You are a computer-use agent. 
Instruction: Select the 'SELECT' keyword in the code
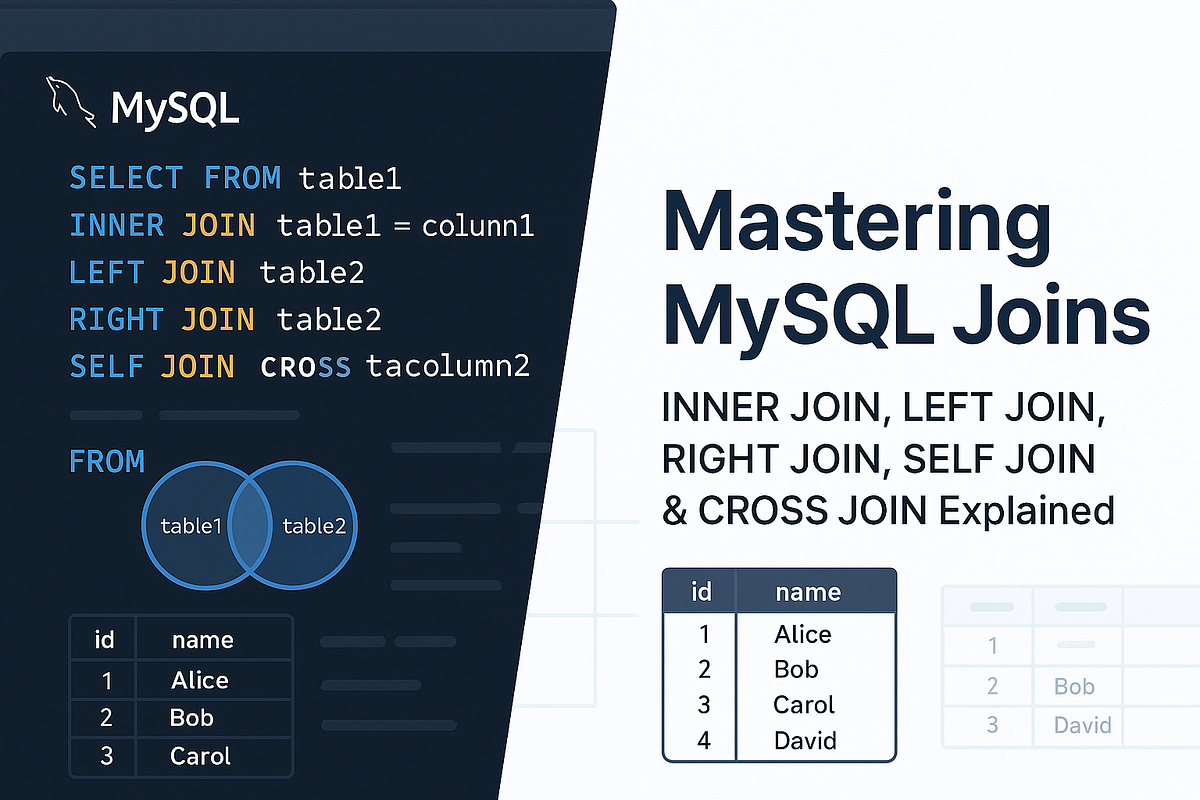click(126, 179)
